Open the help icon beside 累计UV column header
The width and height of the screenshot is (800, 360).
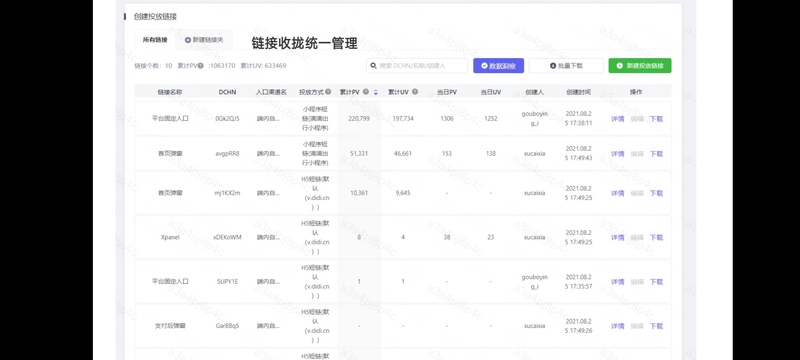pos(415,92)
